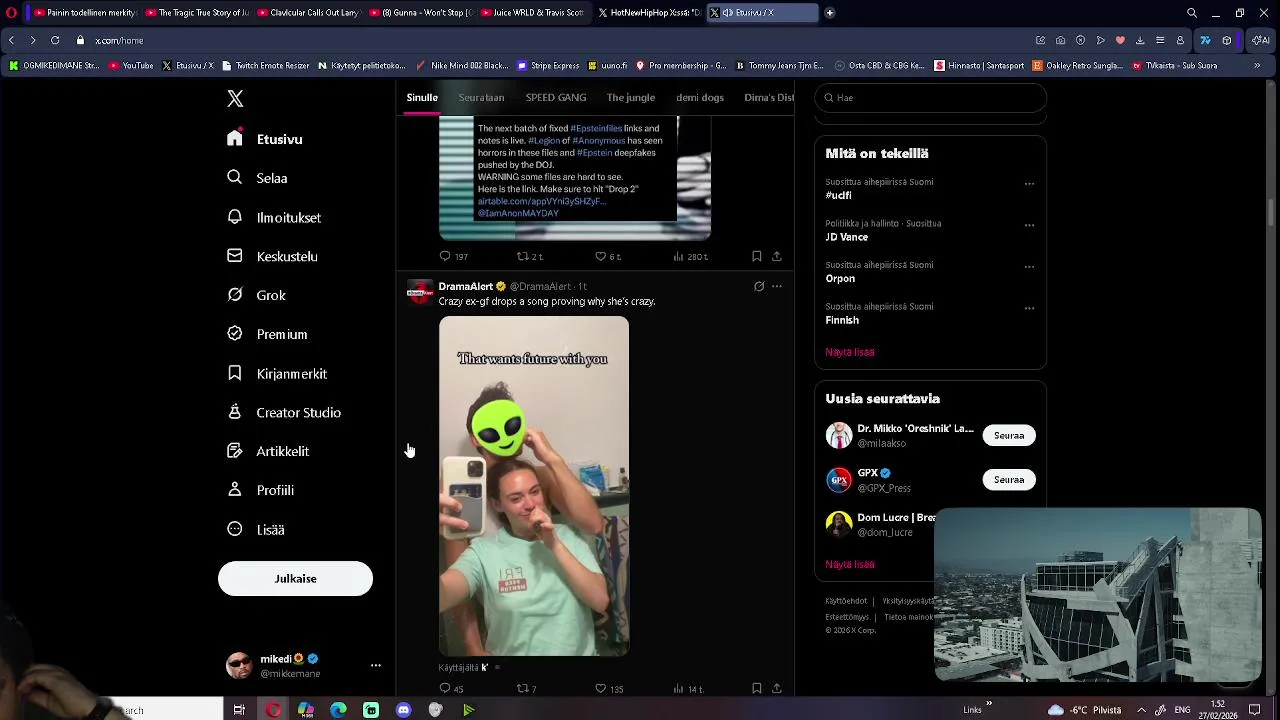Click the Hae search field
Viewport: 1280px width, 720px height.
tap(930, 98)
